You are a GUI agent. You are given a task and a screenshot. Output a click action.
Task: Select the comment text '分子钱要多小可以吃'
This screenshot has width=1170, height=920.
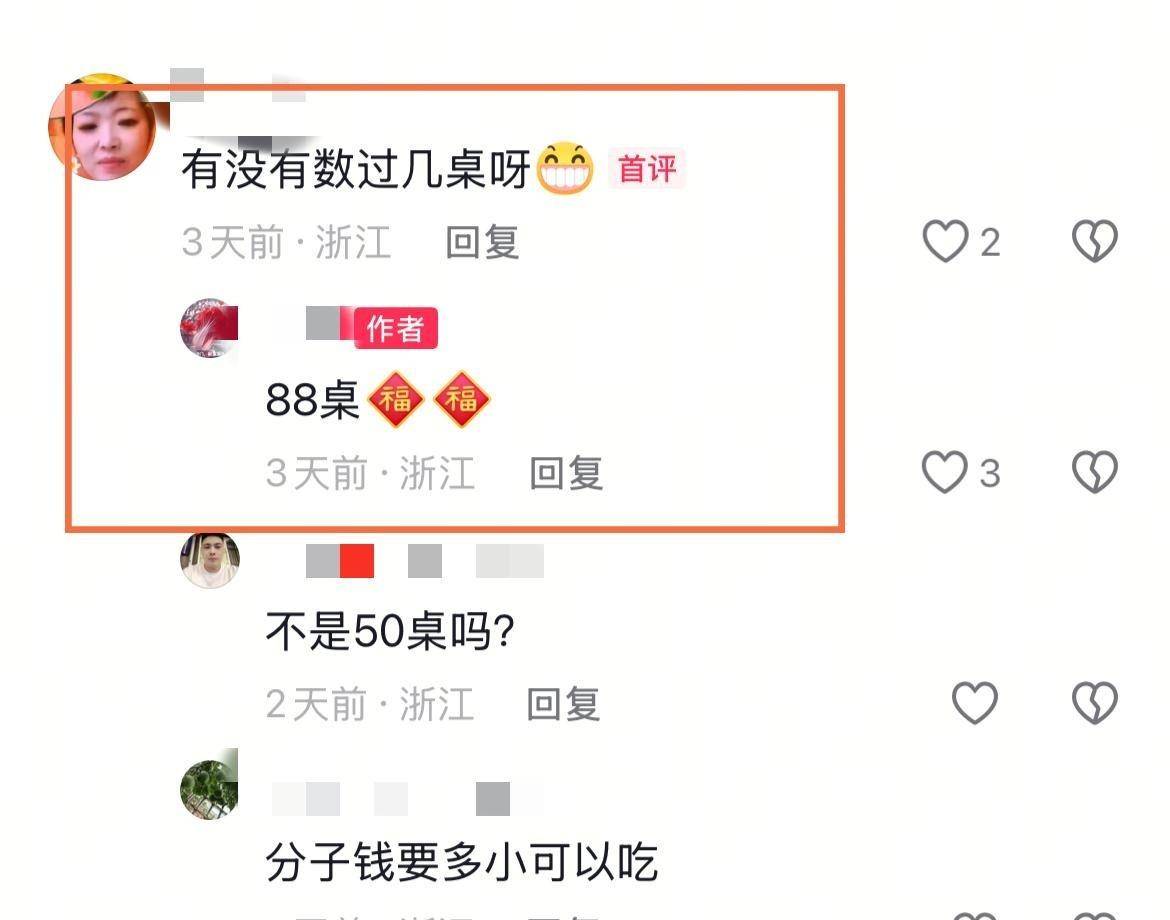tap(462, 862)
